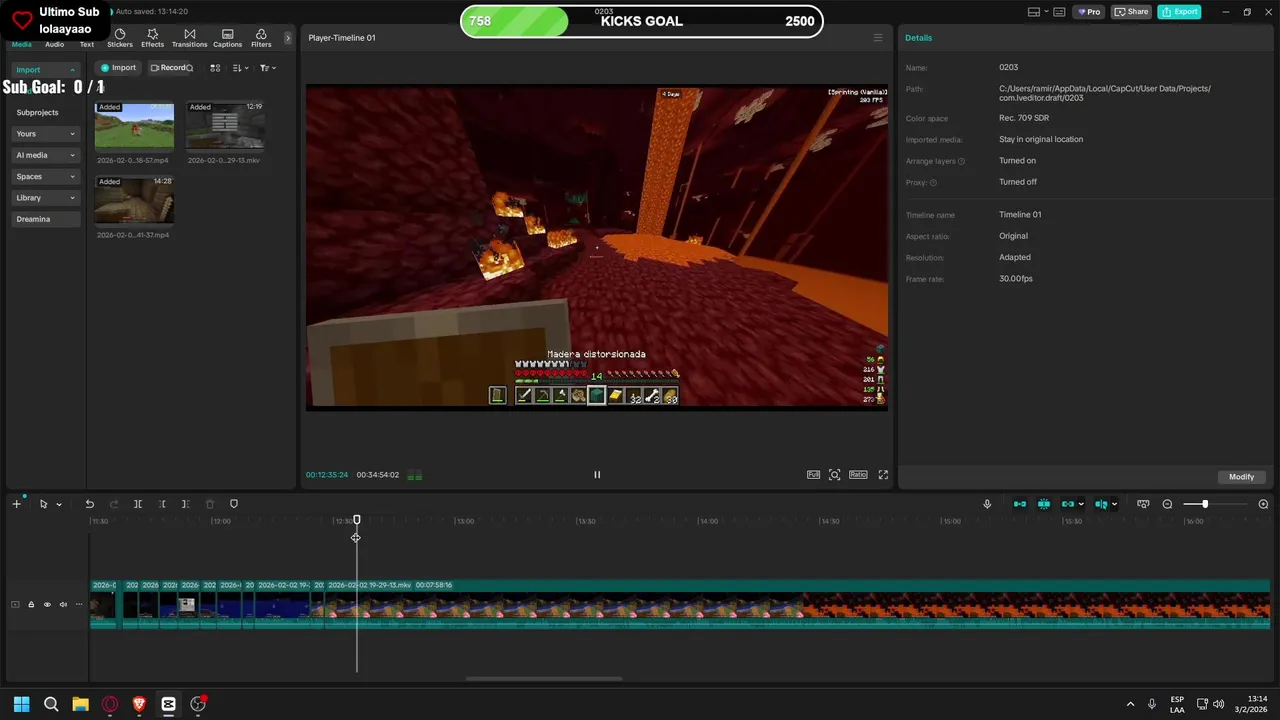
Task: Lock the main video track
Action: (x=31, y=604)
